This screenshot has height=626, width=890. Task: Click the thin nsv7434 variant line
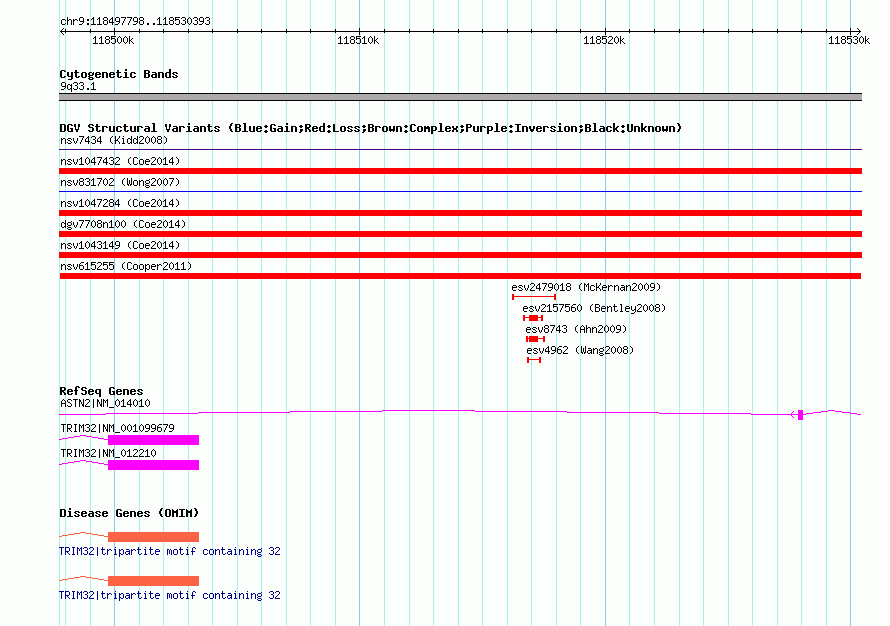tap(460, 150)
